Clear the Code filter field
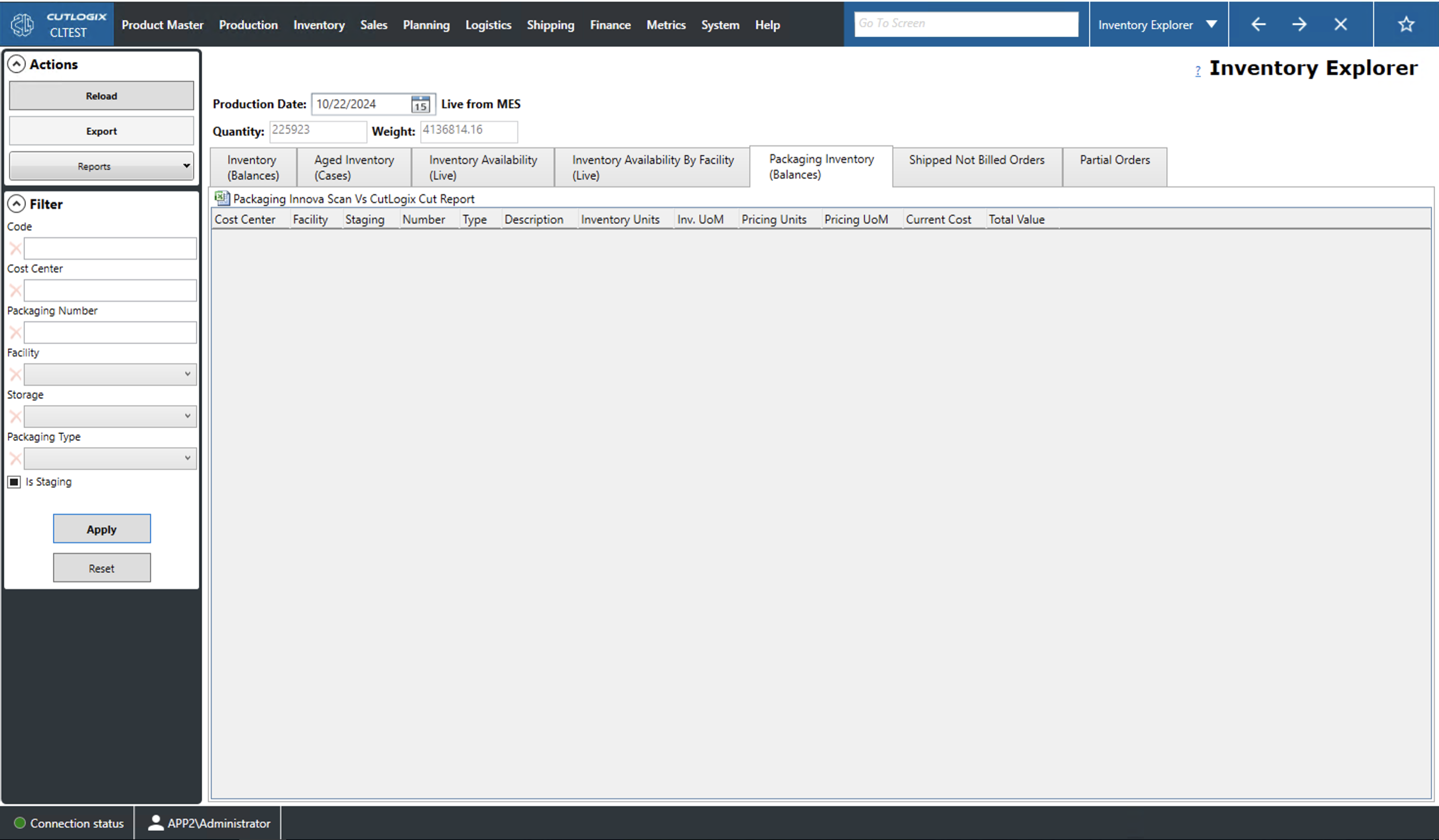1439x840 pixels. [x=15, y=248]
